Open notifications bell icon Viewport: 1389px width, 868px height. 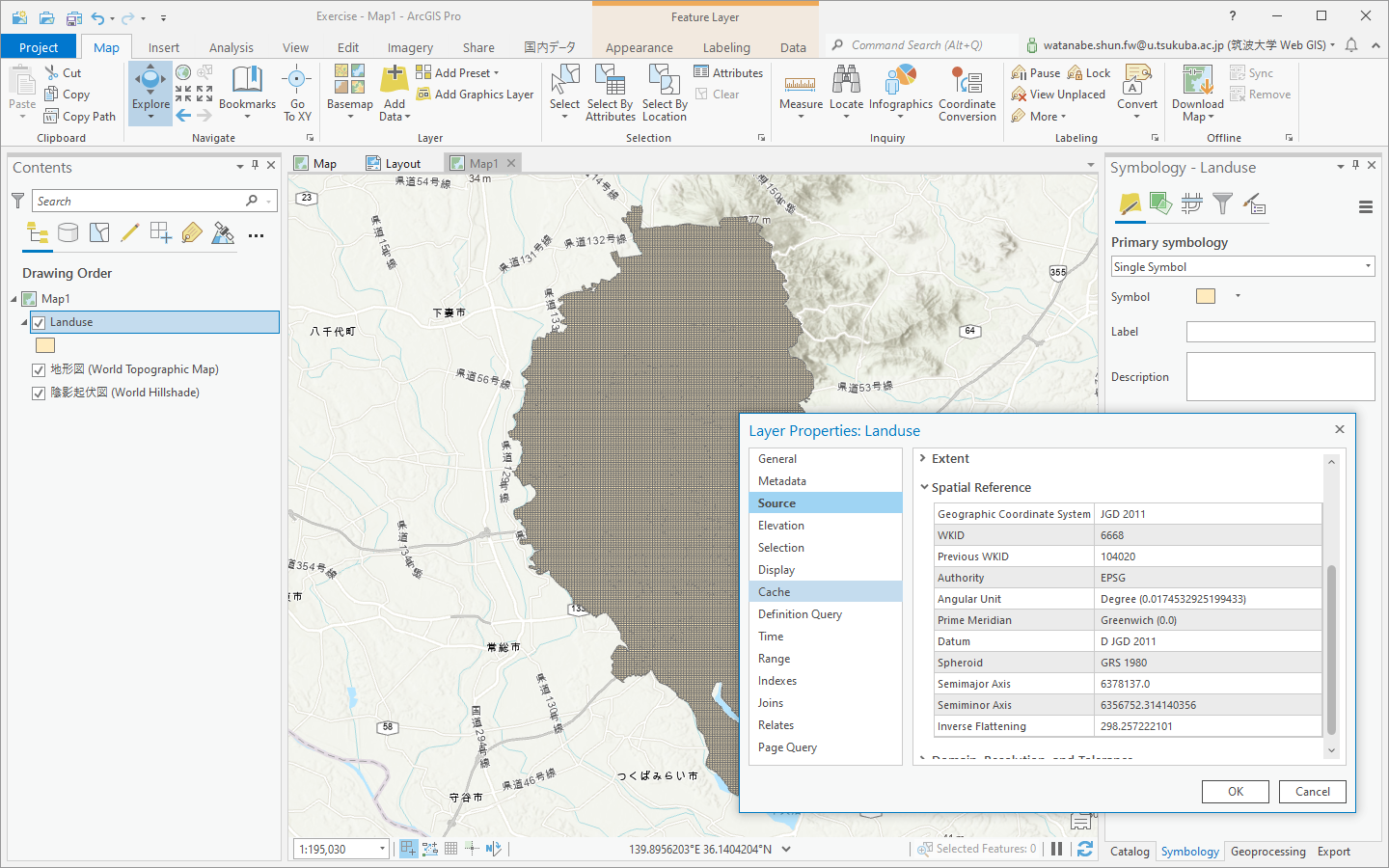point(1351,45)
